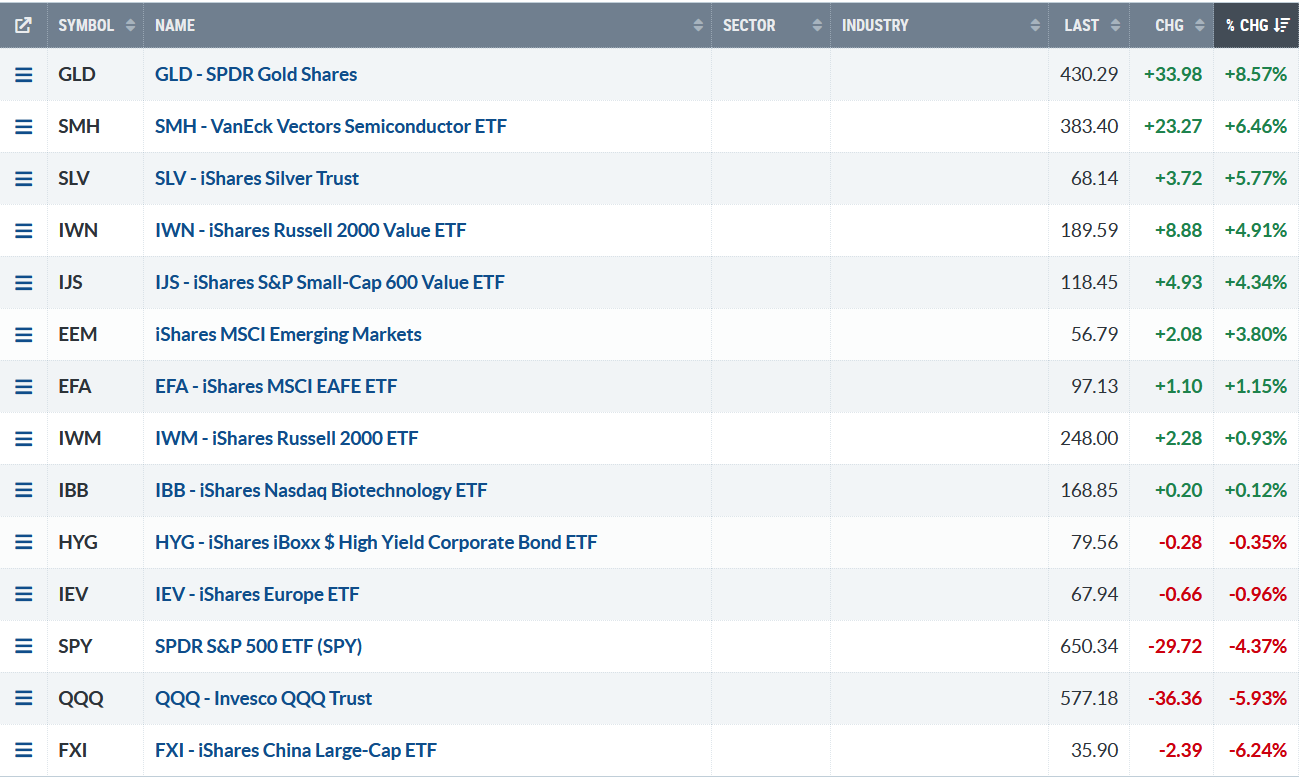Click the hamburger icon next to HYG
The height and width of the screenshot is (777, 1299).
[24, 542]
